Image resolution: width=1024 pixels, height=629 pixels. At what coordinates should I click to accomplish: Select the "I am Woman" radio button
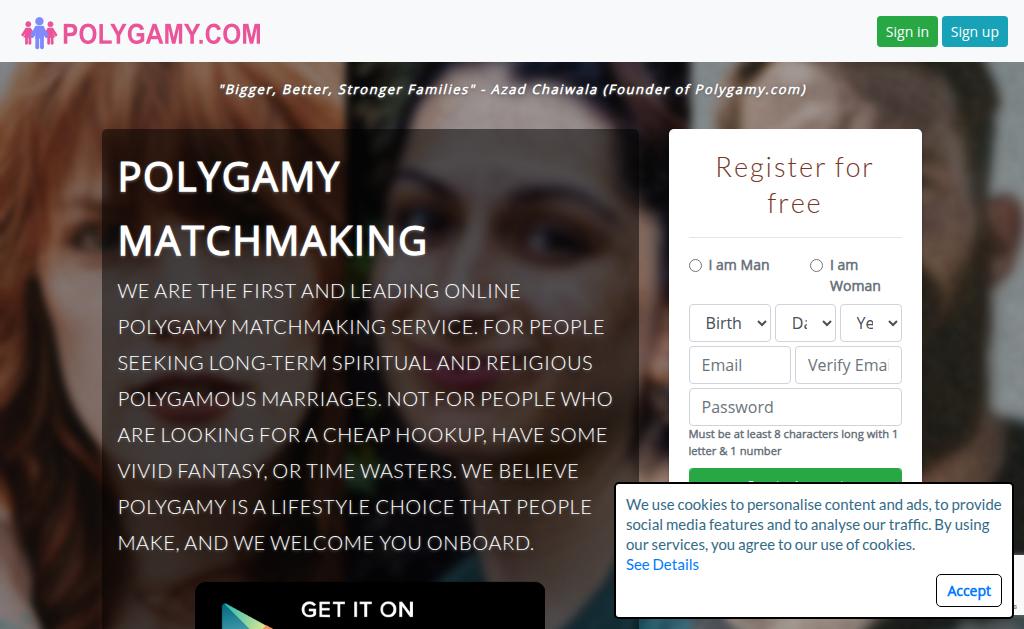click(816, 265)
